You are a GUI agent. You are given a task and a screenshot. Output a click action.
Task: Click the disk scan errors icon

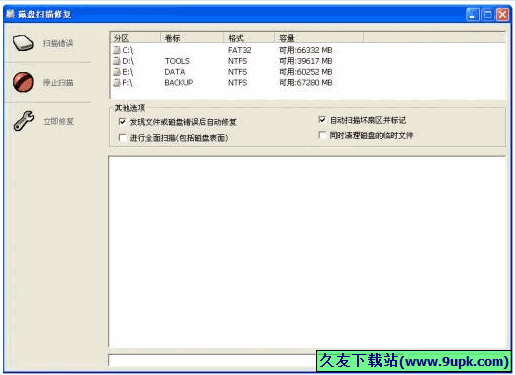[23, 43]
